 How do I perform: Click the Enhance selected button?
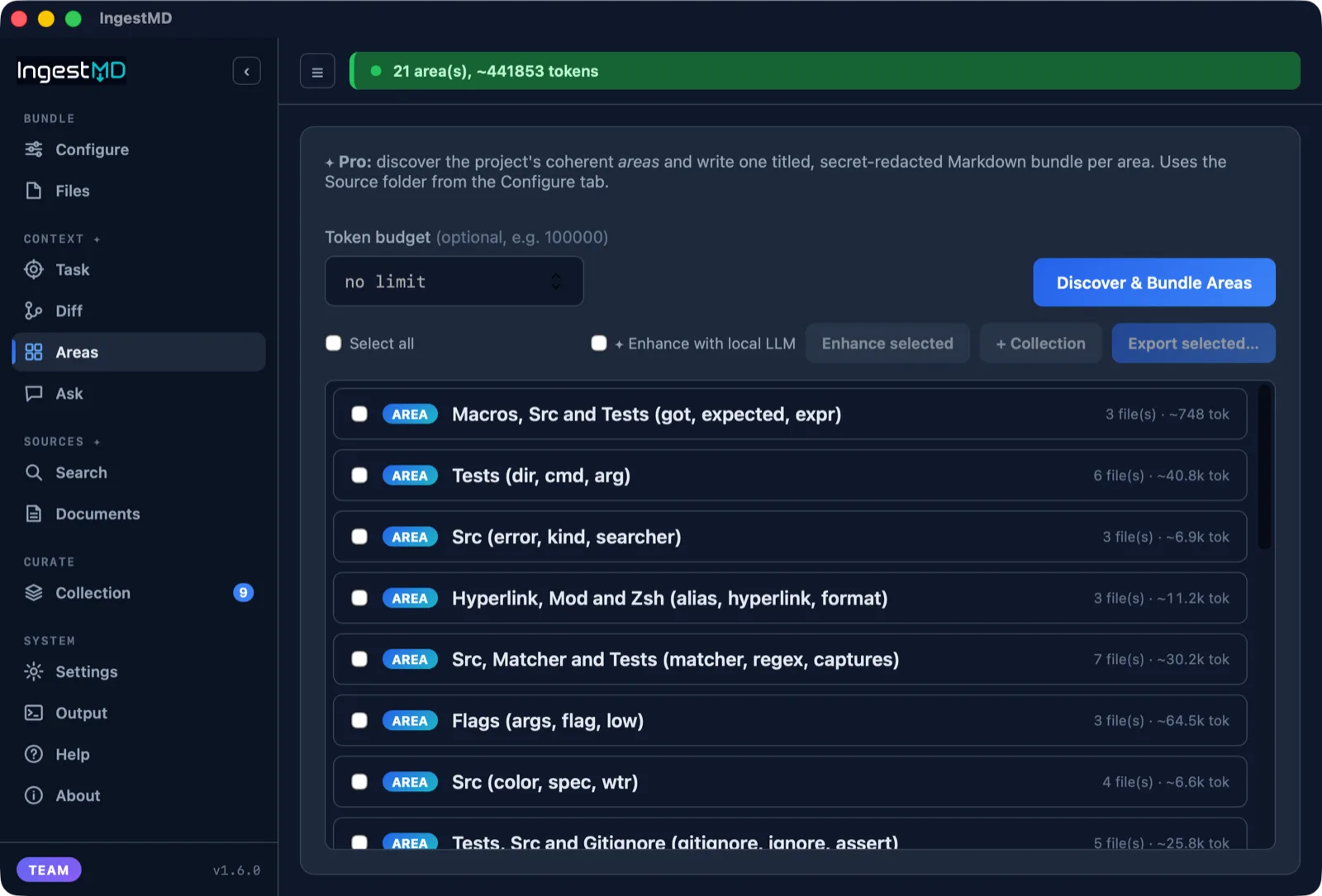887,344
